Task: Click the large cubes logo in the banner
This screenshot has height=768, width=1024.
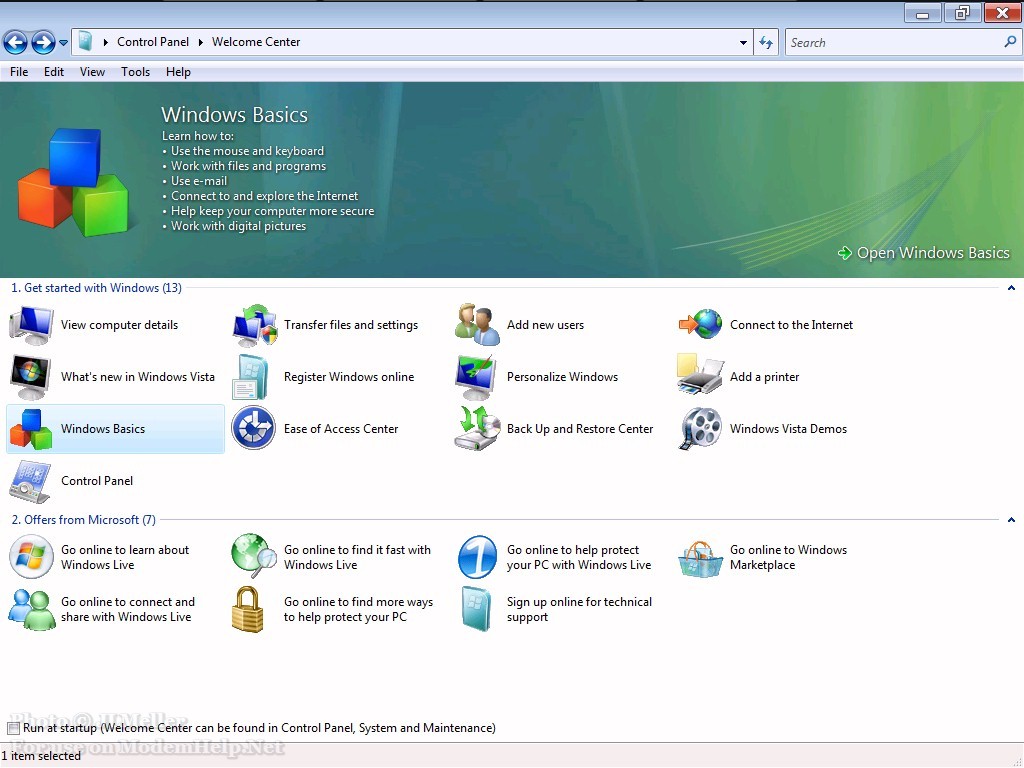Action: point(72,180)
